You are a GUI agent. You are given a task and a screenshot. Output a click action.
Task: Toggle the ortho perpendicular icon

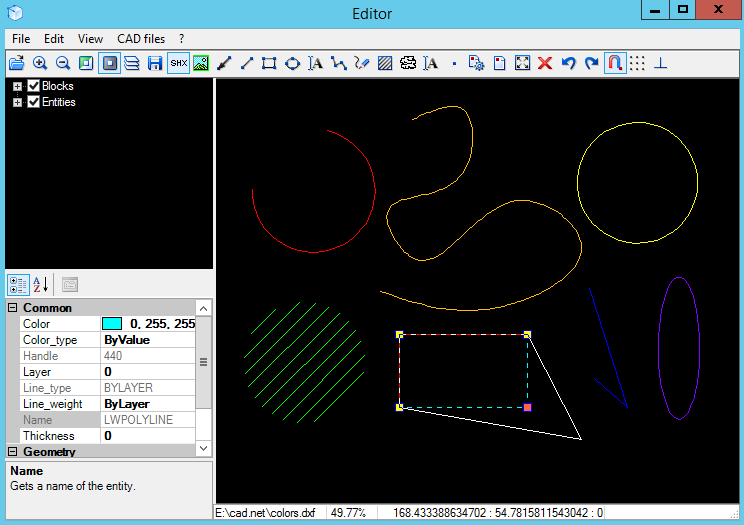pyautogui.click(x=660, y=63)
